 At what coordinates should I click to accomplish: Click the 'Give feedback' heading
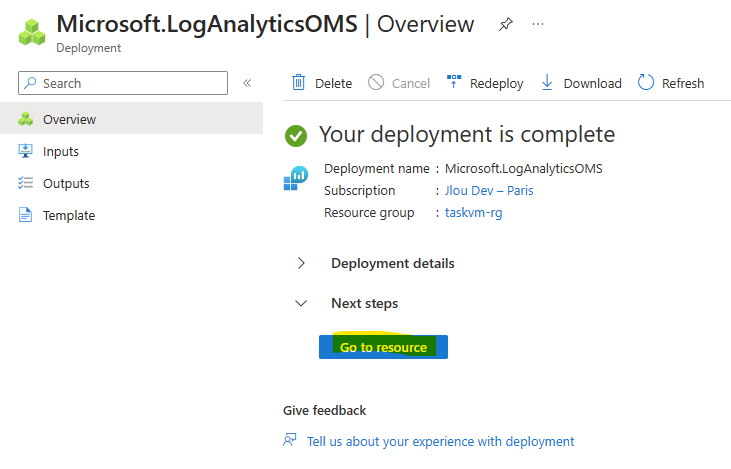(x=324, y=411)
